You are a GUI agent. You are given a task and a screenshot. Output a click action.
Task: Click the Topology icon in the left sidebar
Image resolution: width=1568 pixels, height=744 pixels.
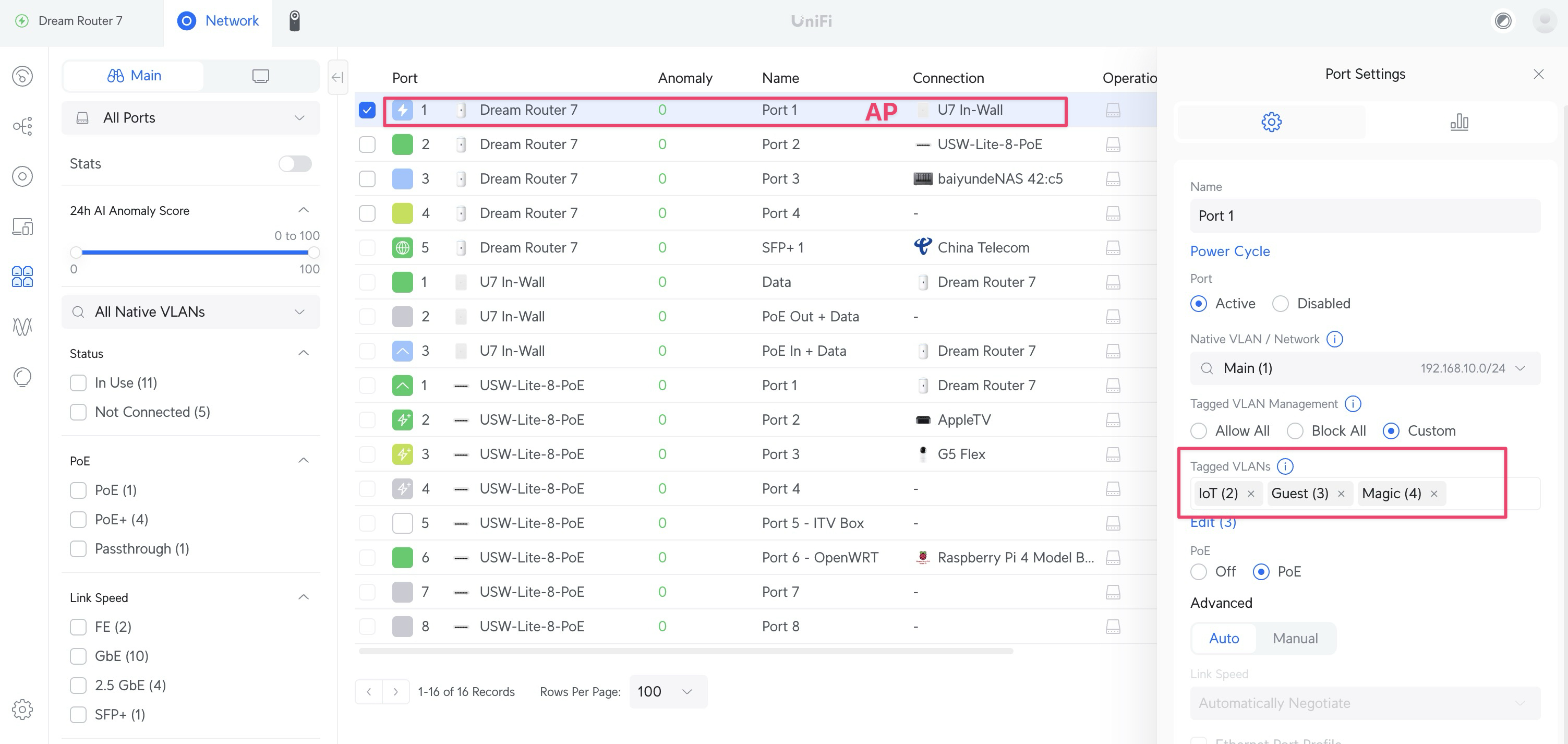pyautogui.click(x=22, y=126)
